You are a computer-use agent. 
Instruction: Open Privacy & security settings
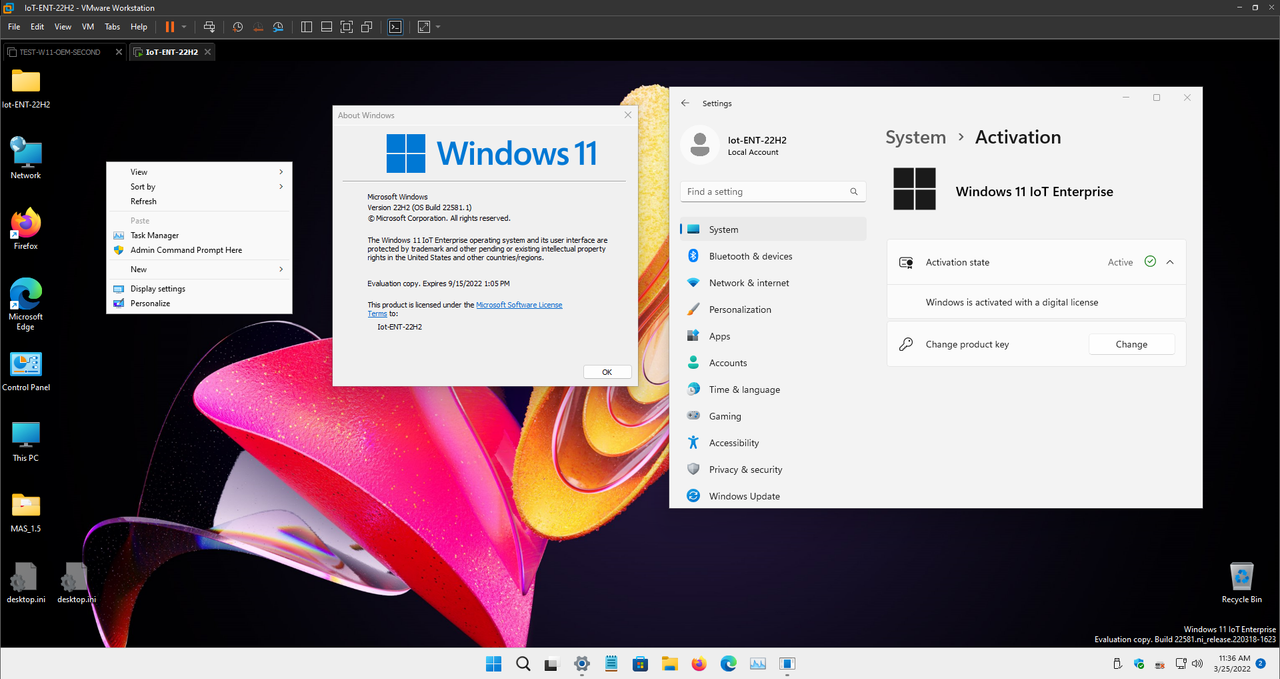[x=773, y=469]
